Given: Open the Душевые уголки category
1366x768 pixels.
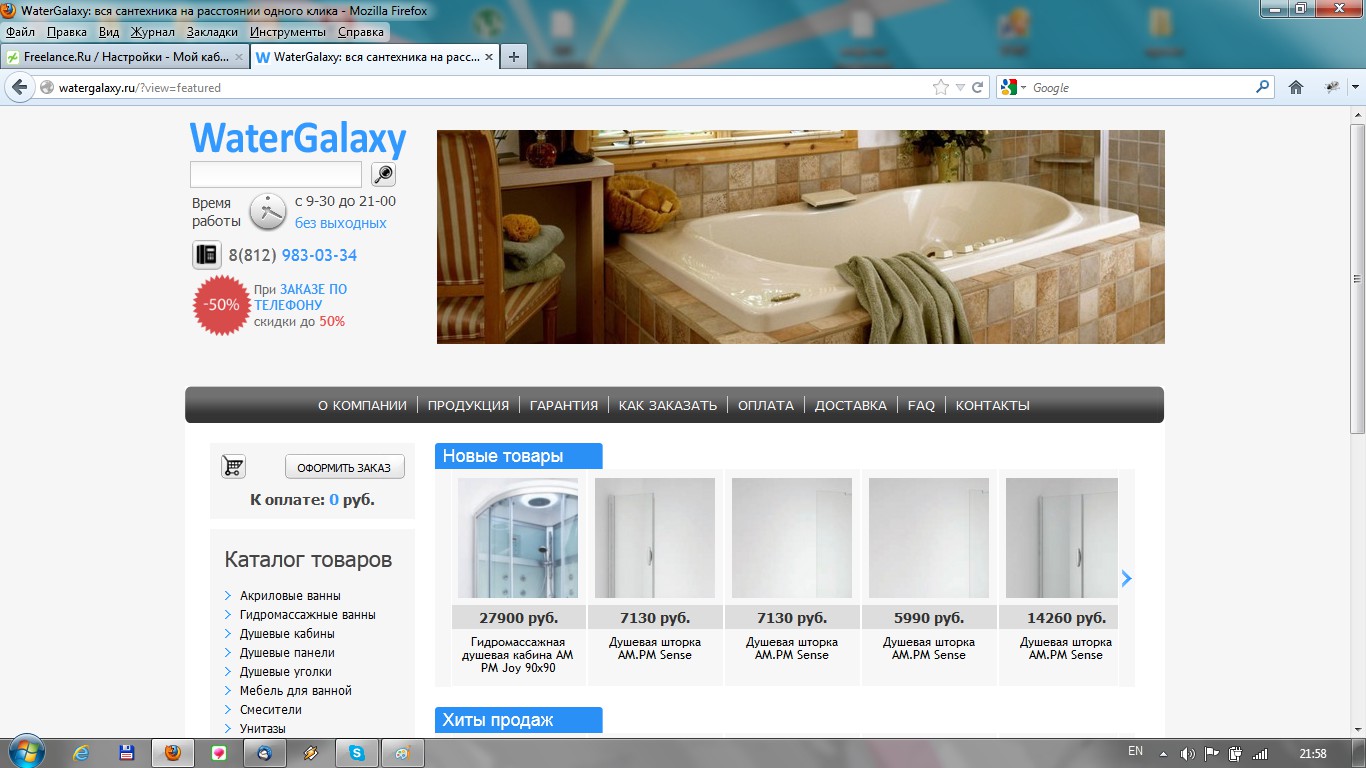Looking at the screenshot, I should pos(286,672).
